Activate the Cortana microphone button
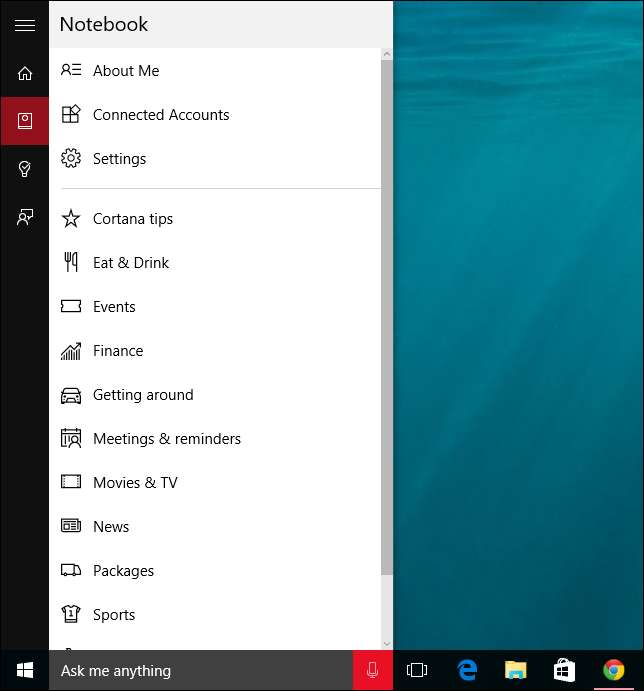The image size is (644, 691). [x=372, y=670]
